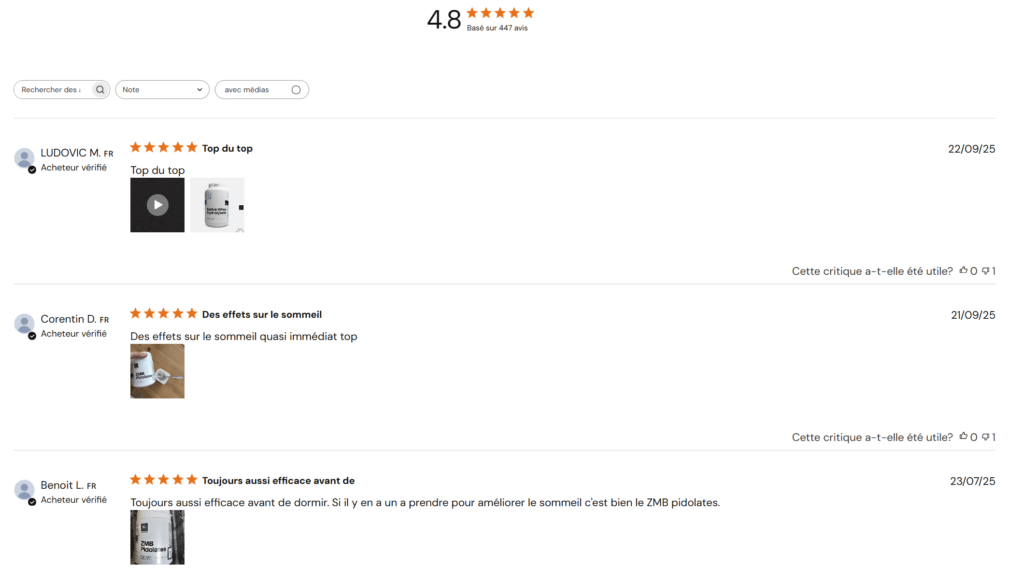Image resolution: width=1024 pixels, height=581 pixels.
Task: Toggle the 'avec médias' filter
Action: pos(295,90)
